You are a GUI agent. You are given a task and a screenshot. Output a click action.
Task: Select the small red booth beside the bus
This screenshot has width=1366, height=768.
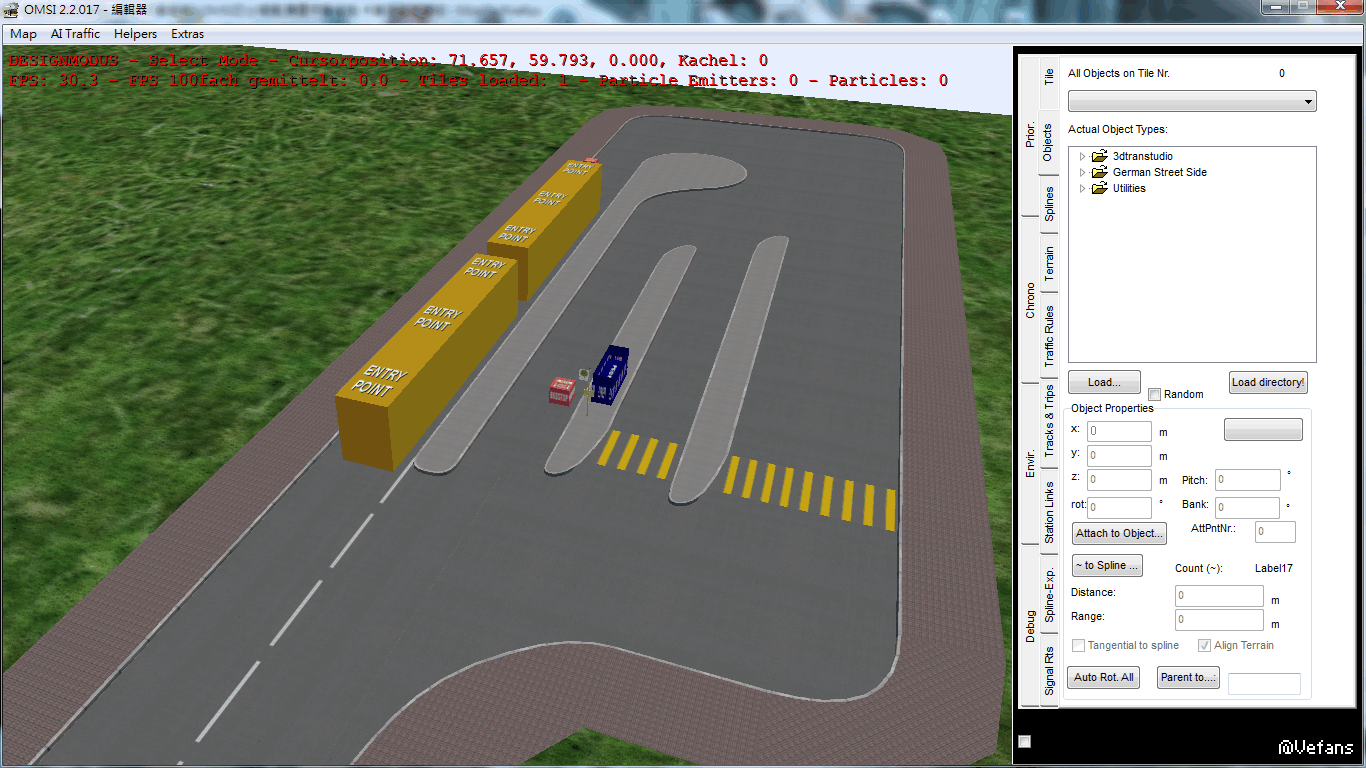click(562, 390)
